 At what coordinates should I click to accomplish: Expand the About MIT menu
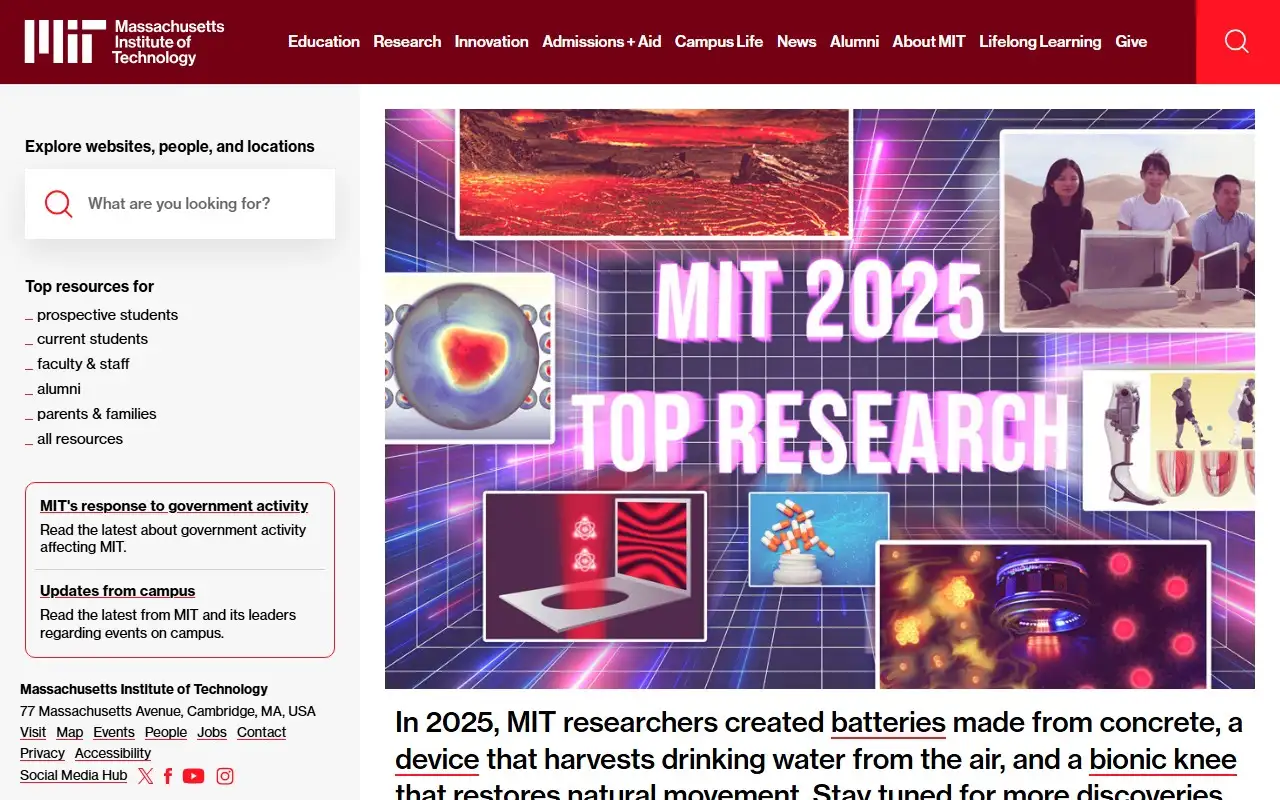928,41
